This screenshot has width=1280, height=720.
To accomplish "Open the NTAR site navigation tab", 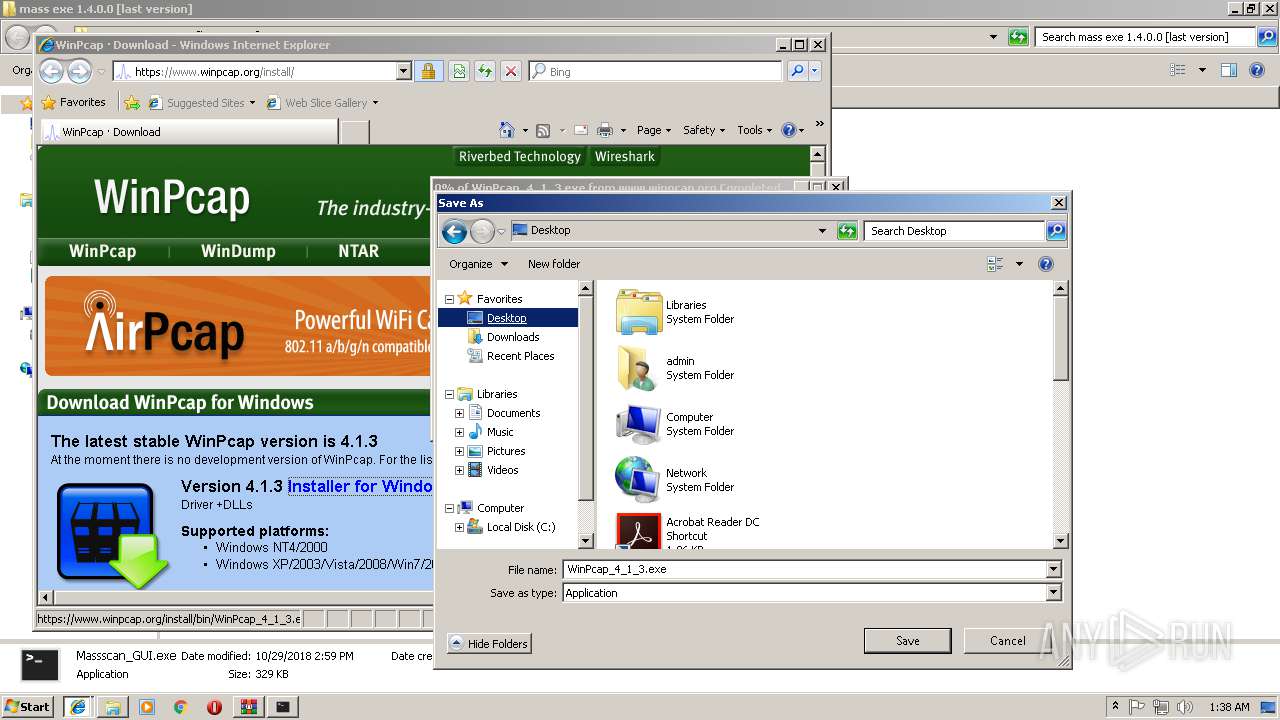I will (x=358, y=251).
